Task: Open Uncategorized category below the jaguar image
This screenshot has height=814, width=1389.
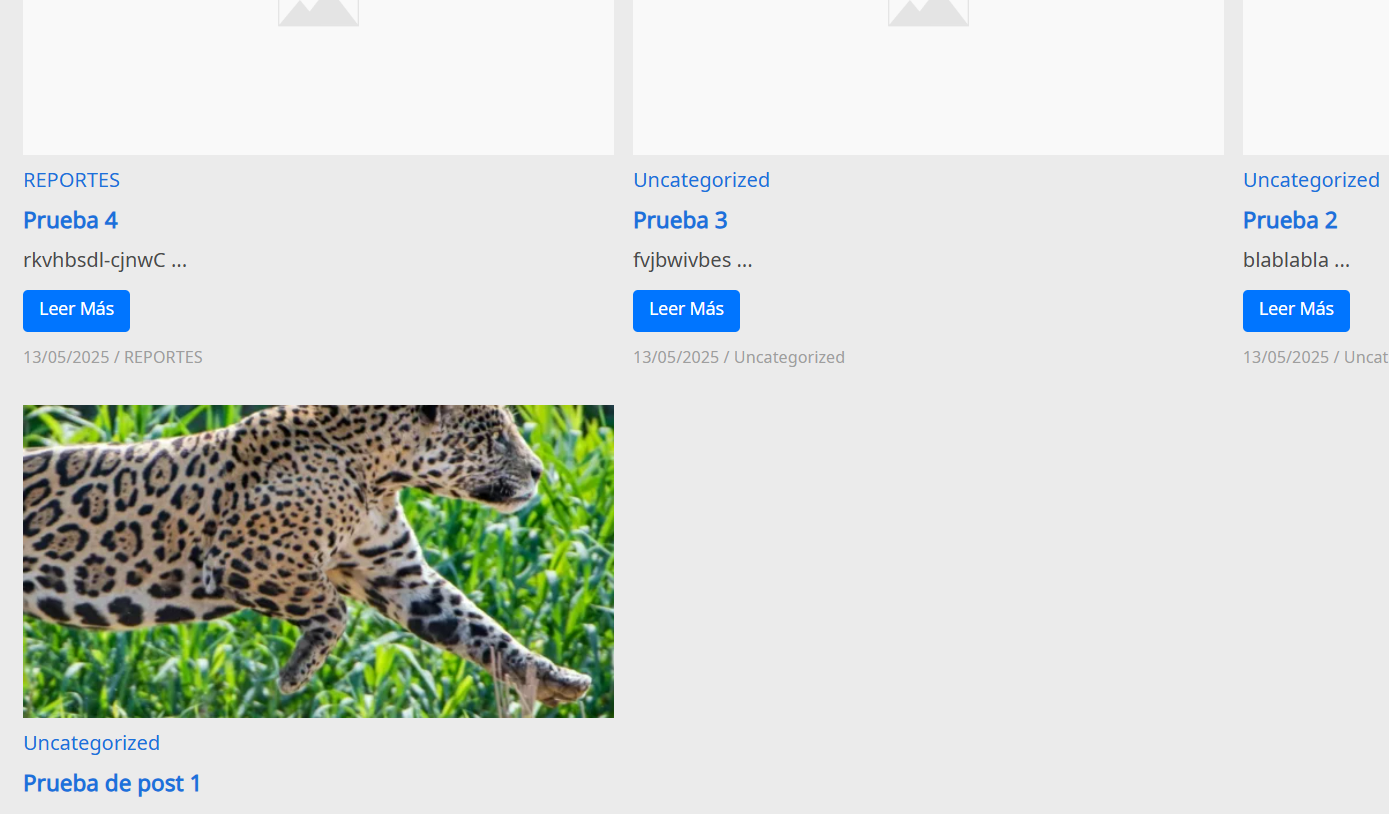Action: 91,743
